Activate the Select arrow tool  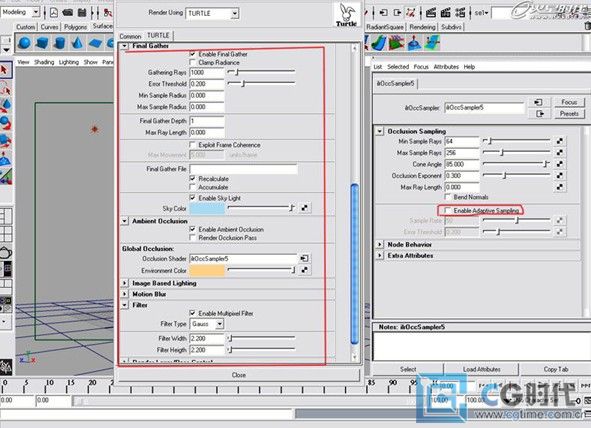pyautogui.click(x=5, y=70)
